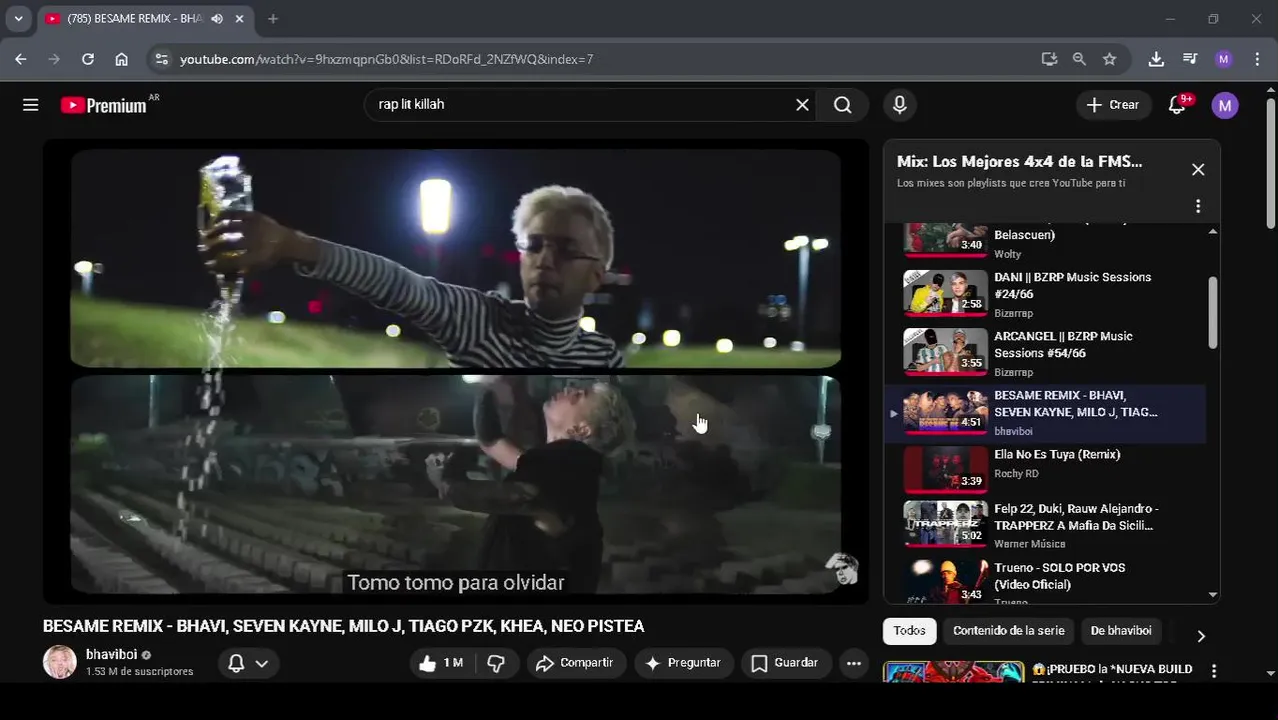Click the address bar URL

click(386, 59)
